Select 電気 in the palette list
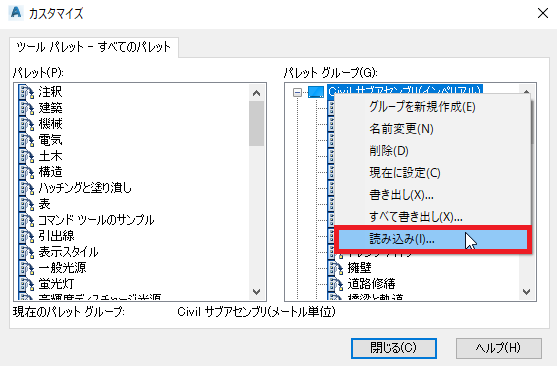Image resolution: width=557 pixels, height=366 pixels. tap(50, 140)
